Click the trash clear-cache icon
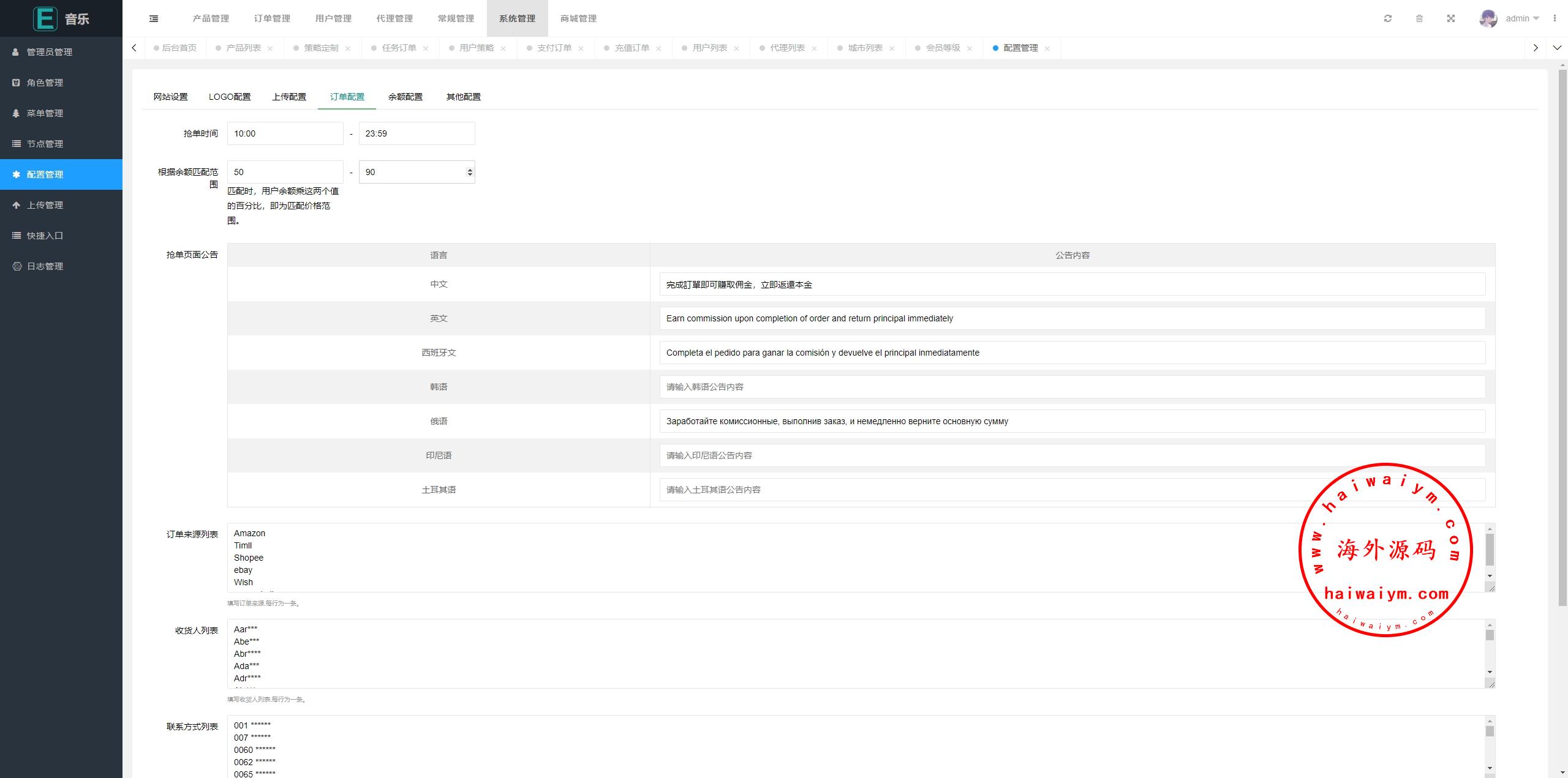 tap(1419, 18)
